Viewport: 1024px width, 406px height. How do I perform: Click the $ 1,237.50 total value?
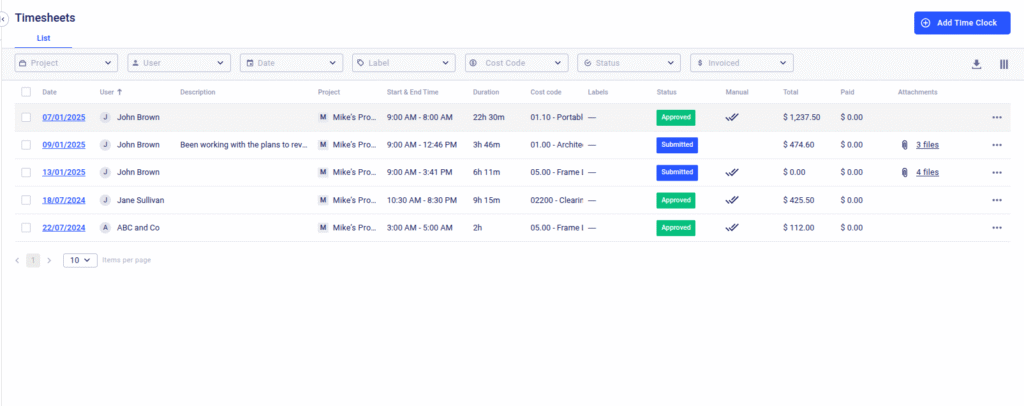tap(801, 117)
